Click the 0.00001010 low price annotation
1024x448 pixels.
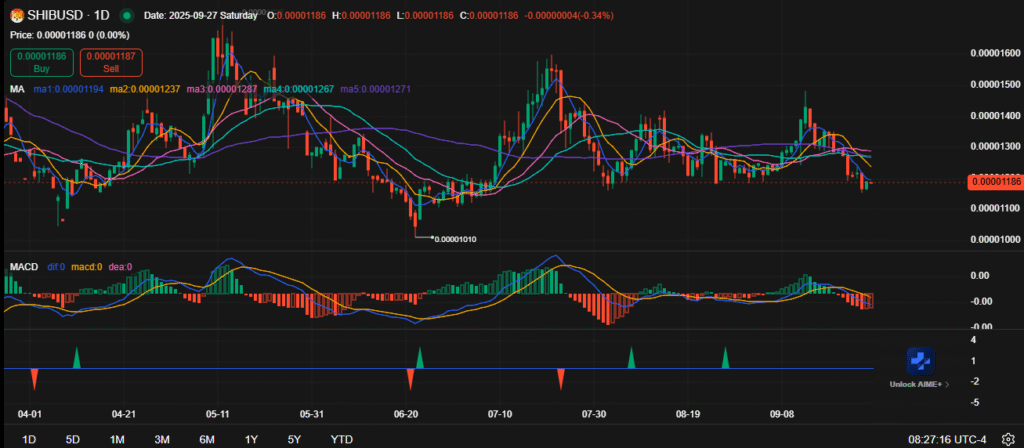coord(455,239)
